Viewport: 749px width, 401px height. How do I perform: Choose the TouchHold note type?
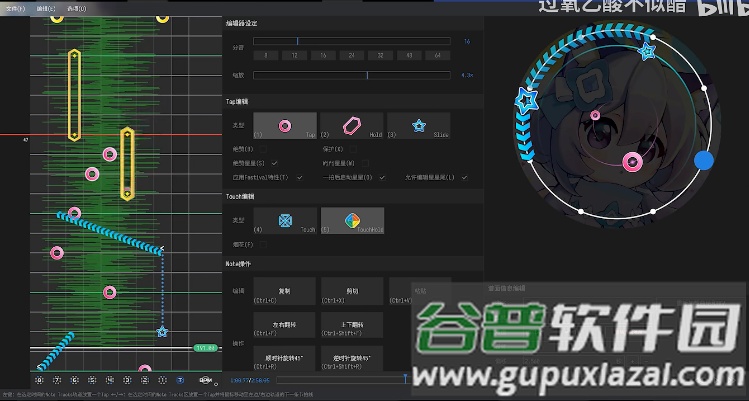(352, 222)
